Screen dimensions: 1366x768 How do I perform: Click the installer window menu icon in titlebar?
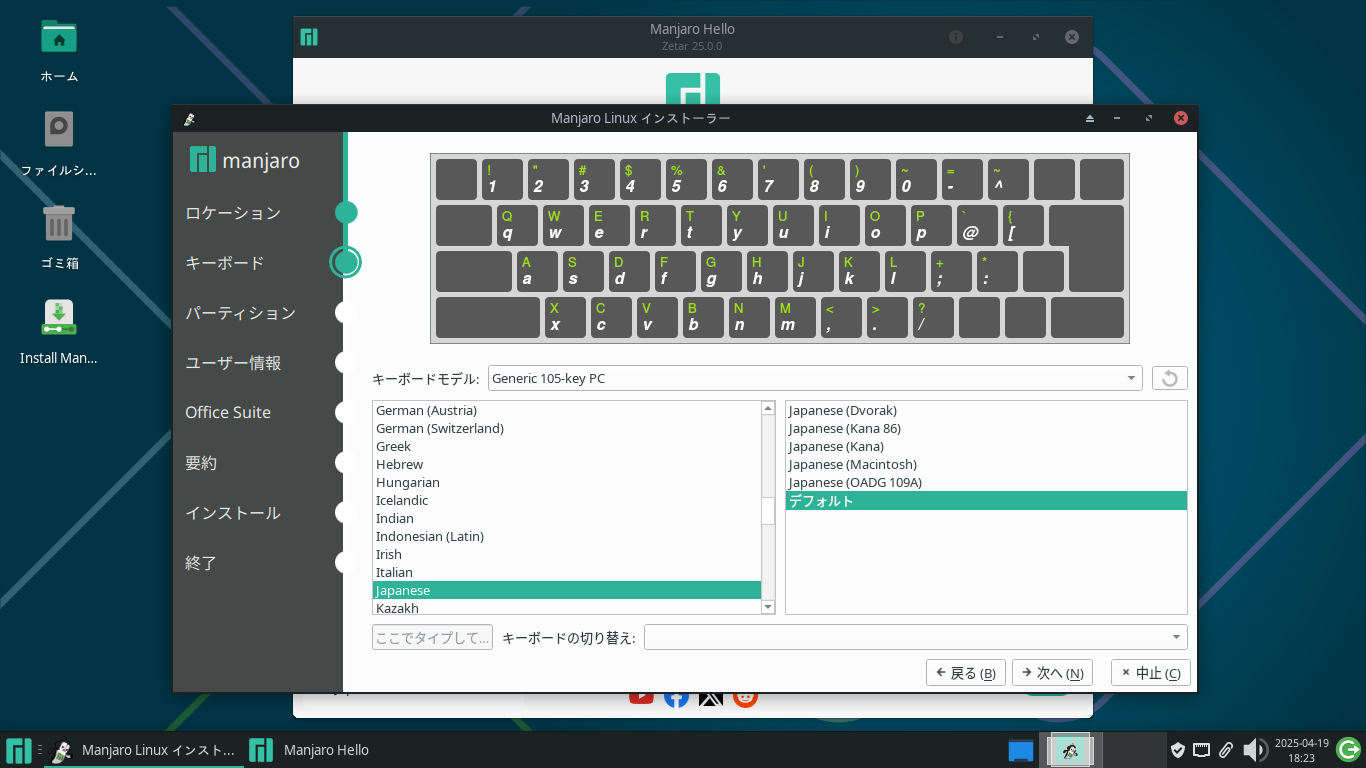pyautogui.click(x=189, y=119)
